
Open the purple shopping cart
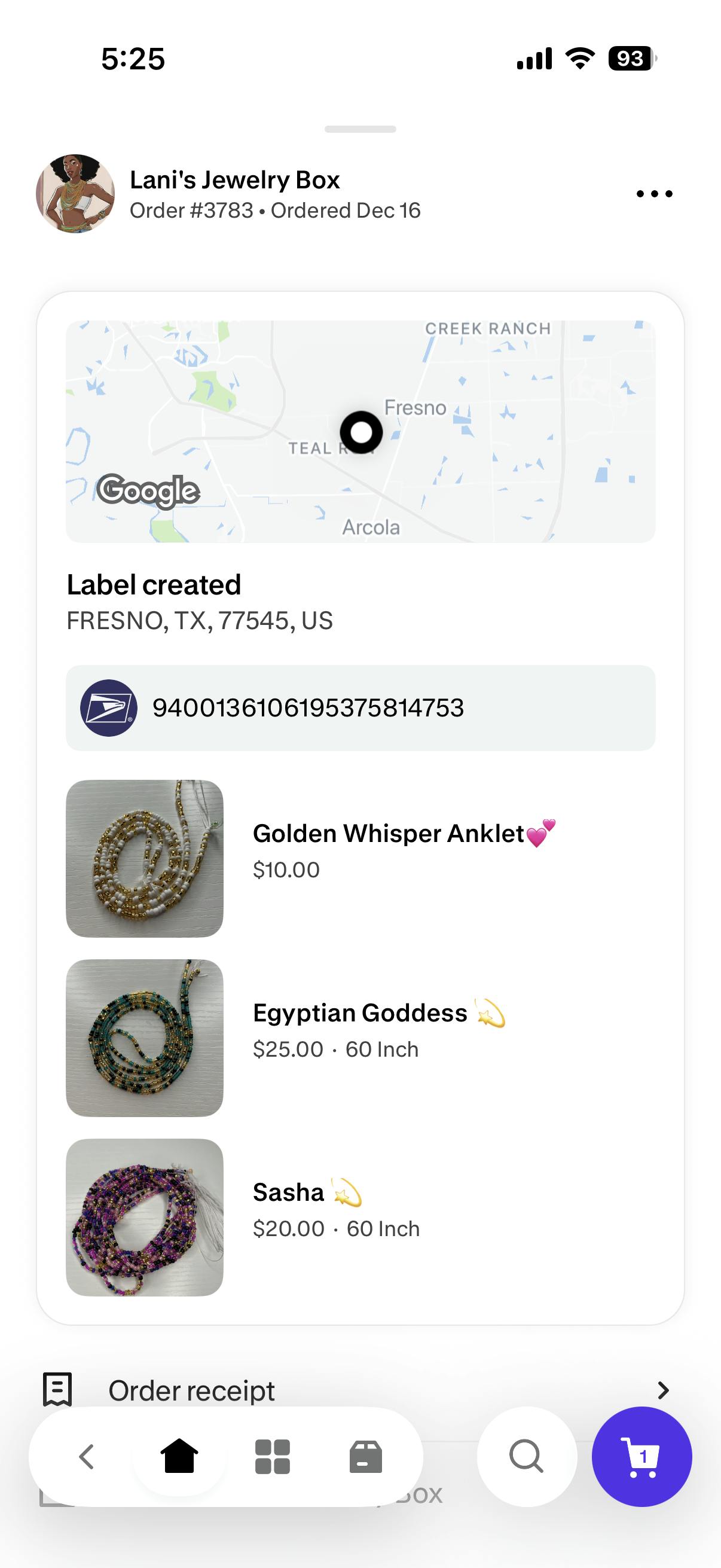(x=642, y=1457)
